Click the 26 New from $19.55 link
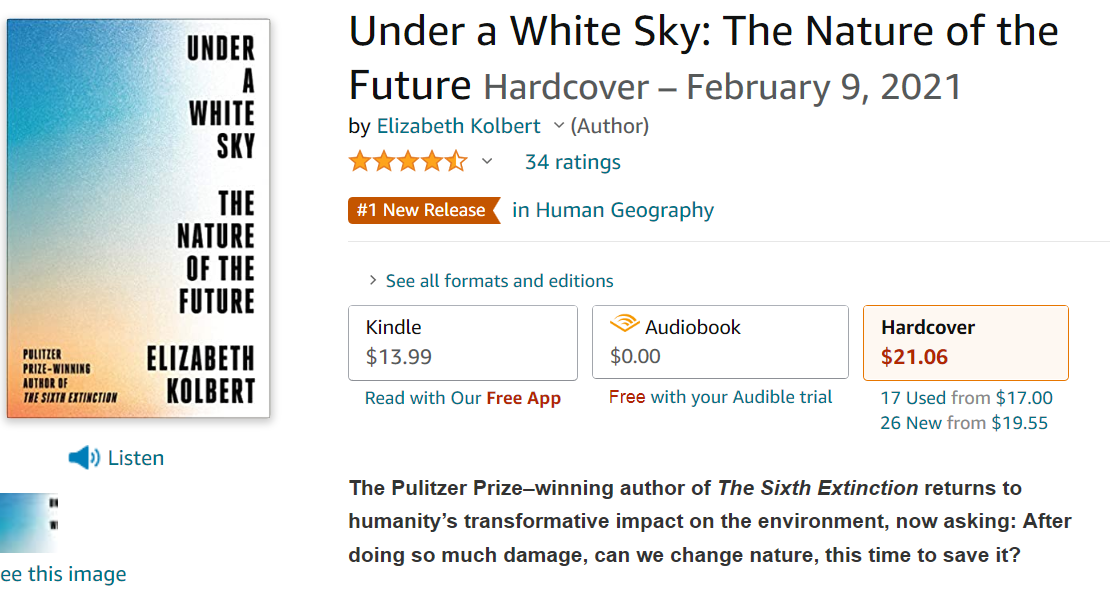Screen dimensions: 1120x589 [x=964, y=423]
